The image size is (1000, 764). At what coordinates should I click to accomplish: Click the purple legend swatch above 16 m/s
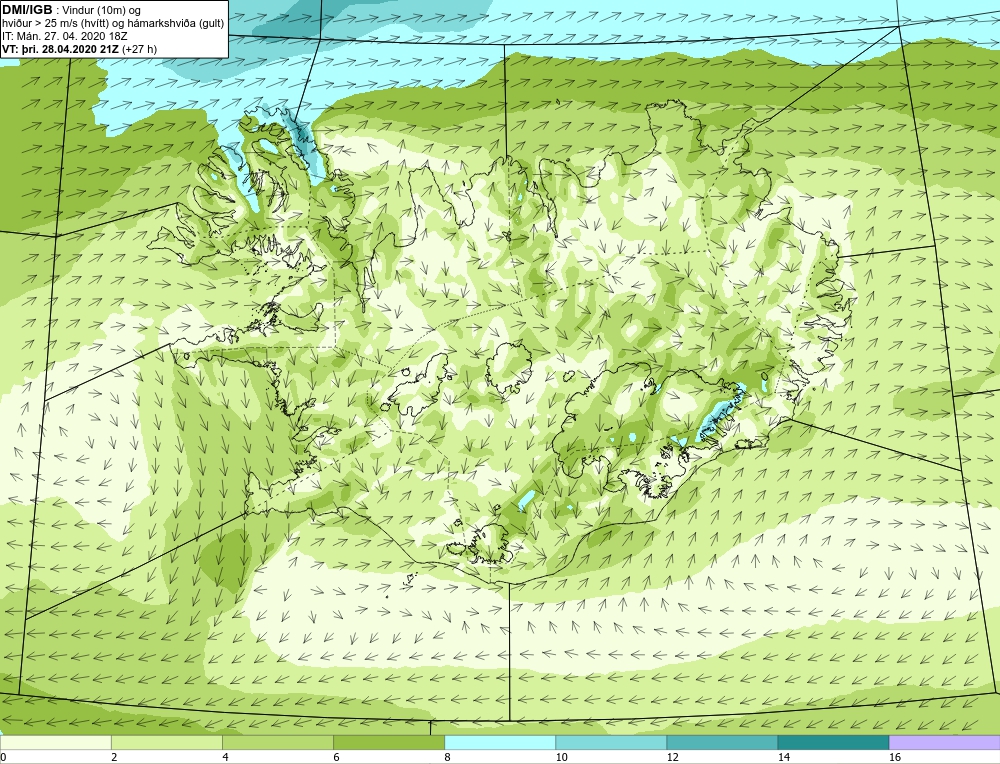coord(944,743)
